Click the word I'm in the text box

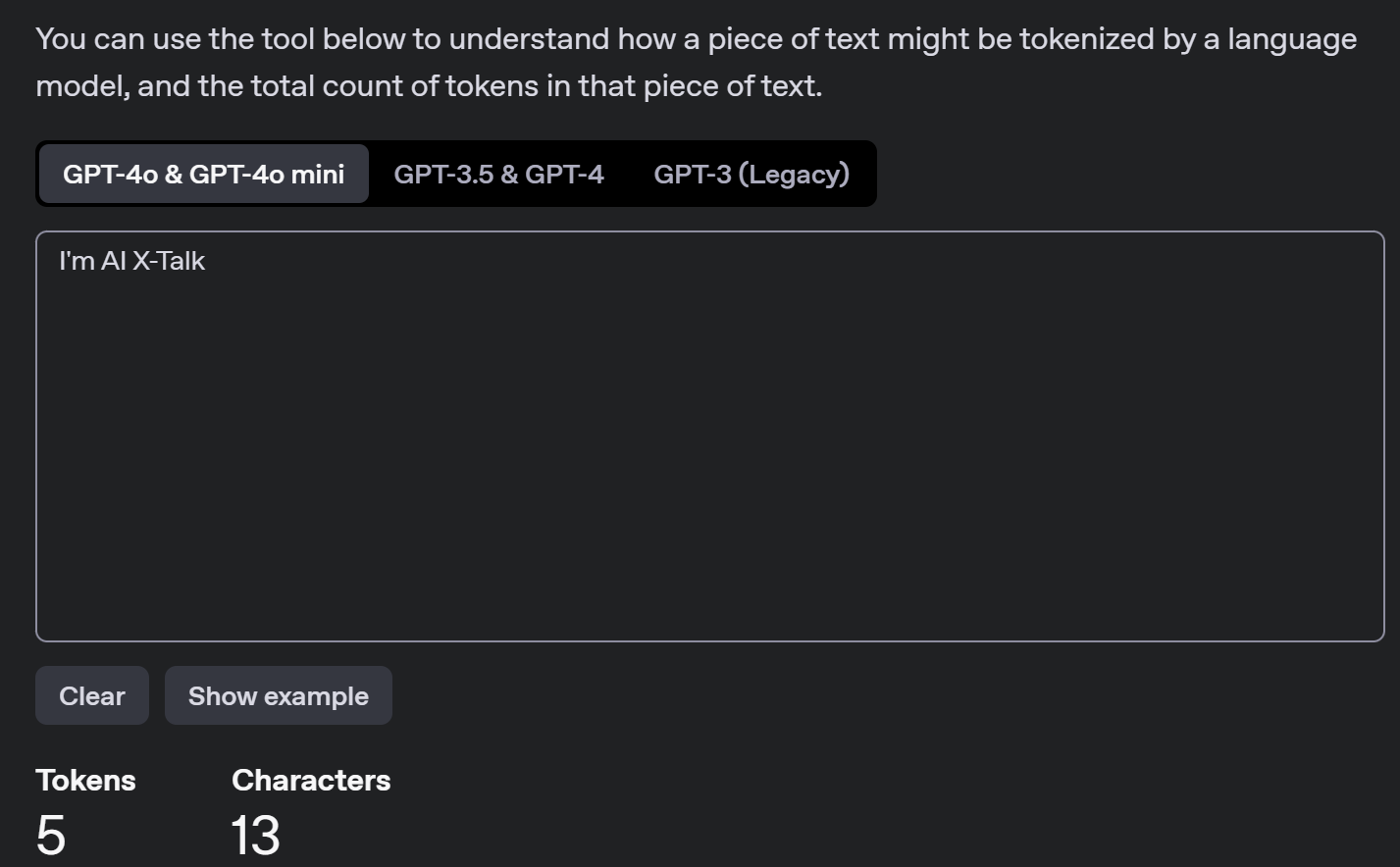point(77,261)
